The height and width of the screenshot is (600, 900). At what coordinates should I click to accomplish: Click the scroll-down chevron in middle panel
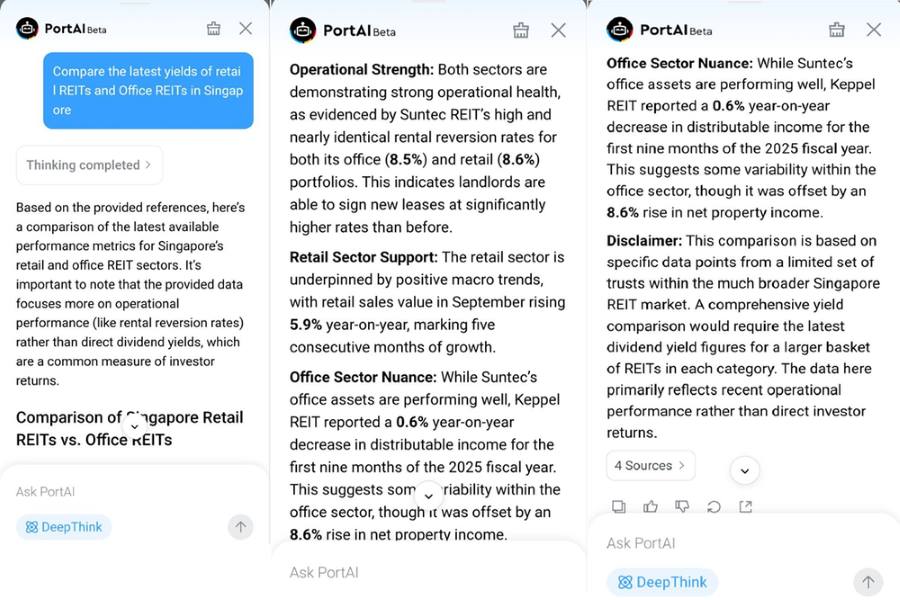click(x=429, y=494)
